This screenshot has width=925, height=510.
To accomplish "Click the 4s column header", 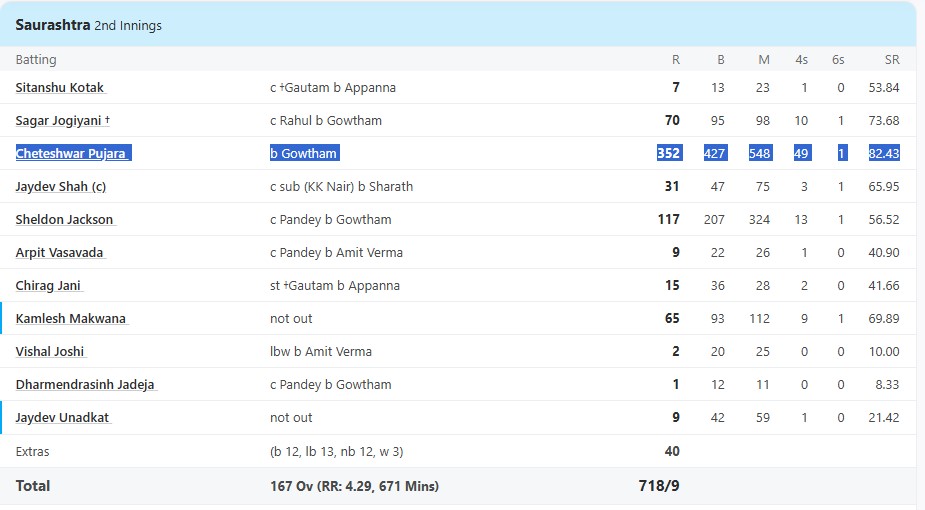I will (x=801, y=60).
